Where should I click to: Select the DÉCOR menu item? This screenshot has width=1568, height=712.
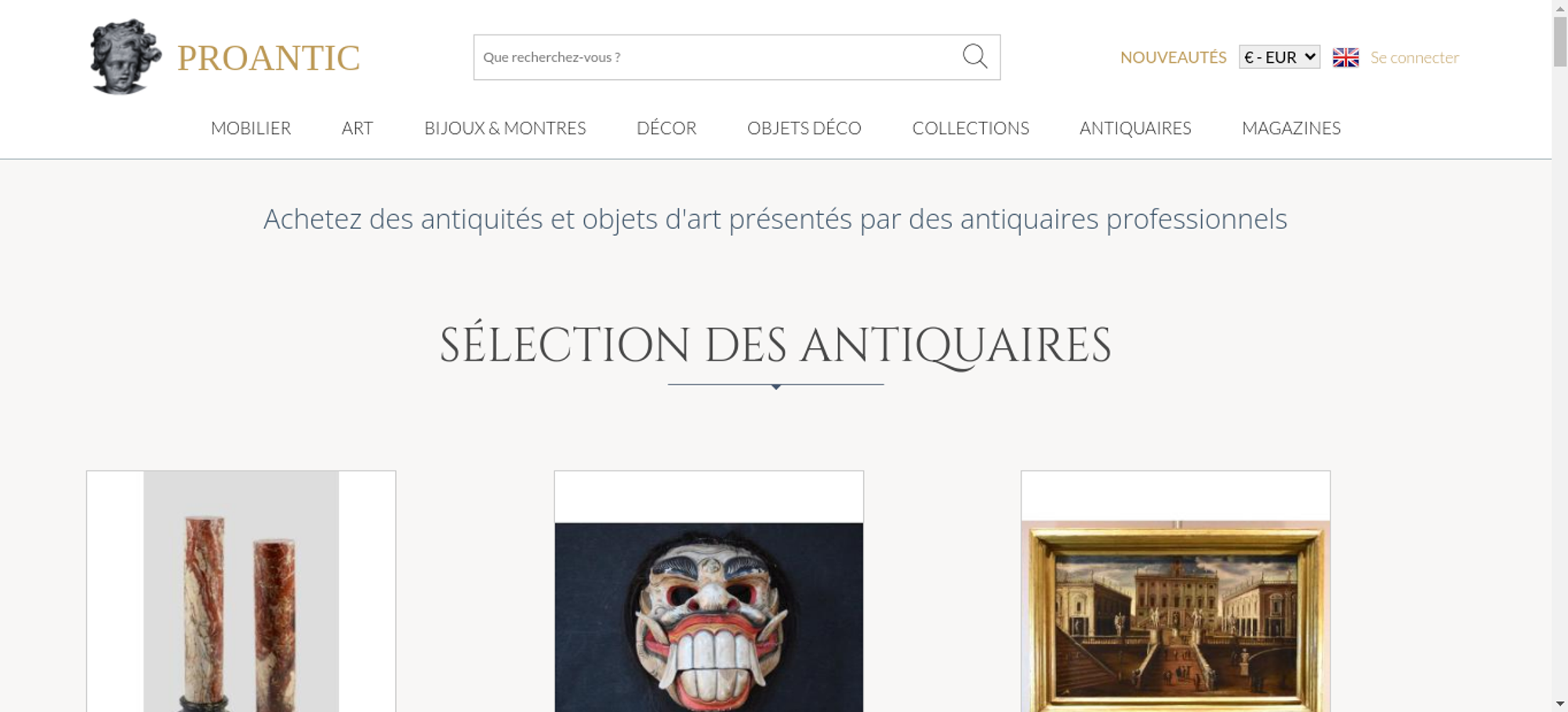click(666, 128)
